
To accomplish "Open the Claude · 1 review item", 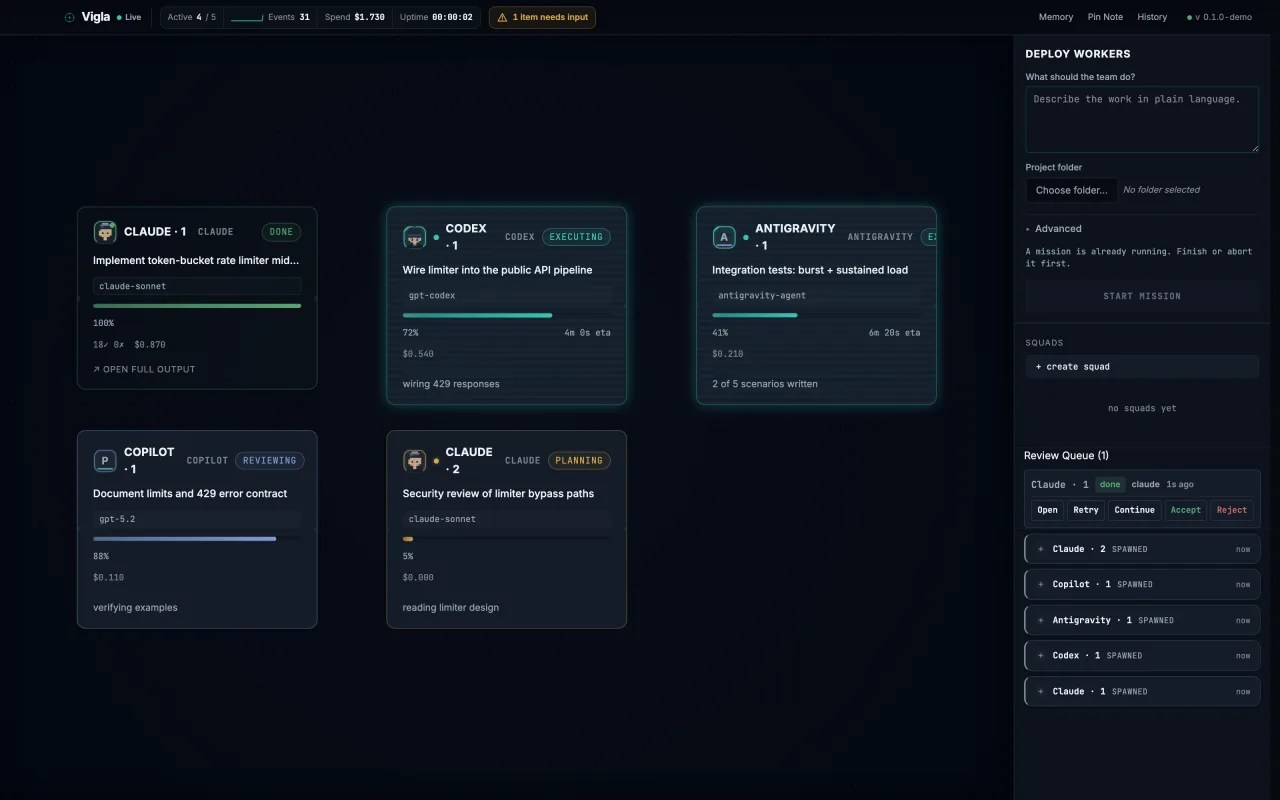I will [x=1047, y=510].
